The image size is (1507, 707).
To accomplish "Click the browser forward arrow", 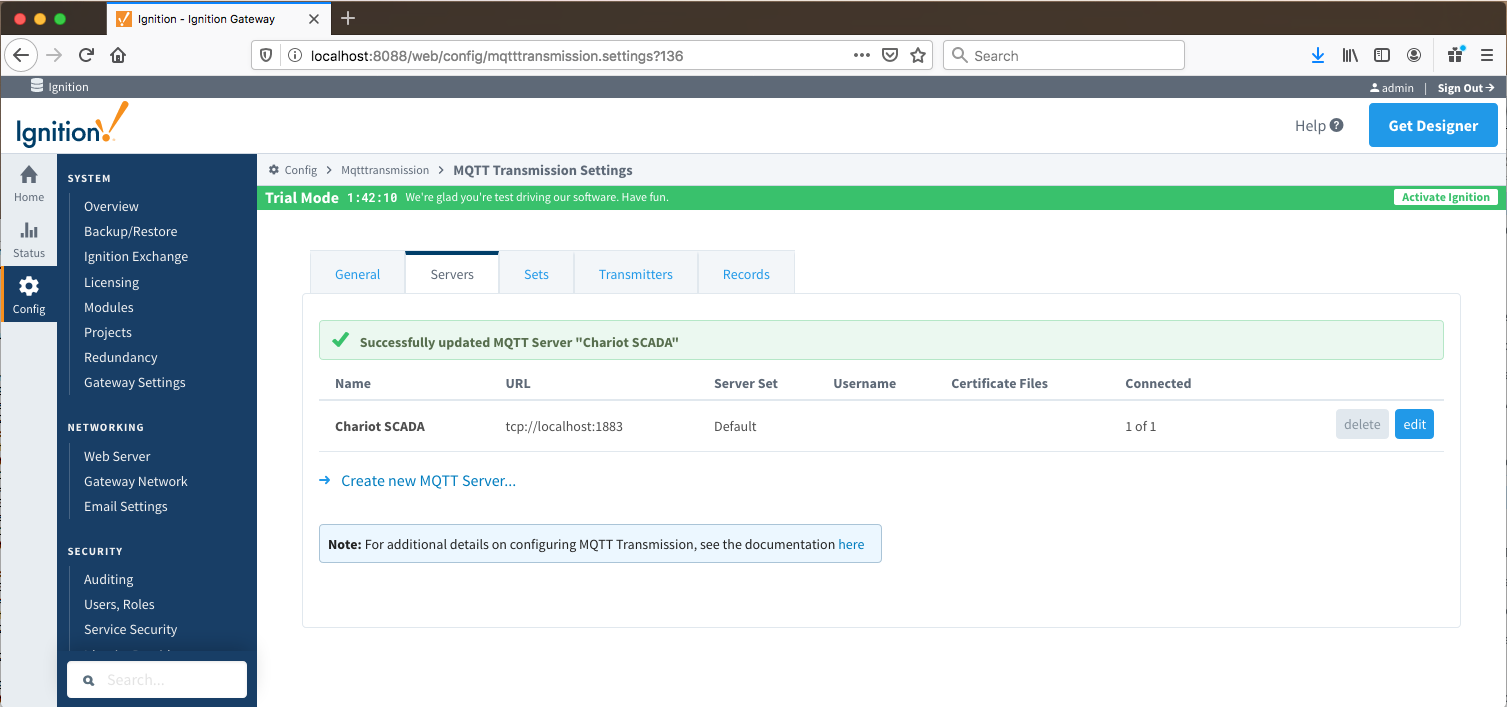I will 54,56.
